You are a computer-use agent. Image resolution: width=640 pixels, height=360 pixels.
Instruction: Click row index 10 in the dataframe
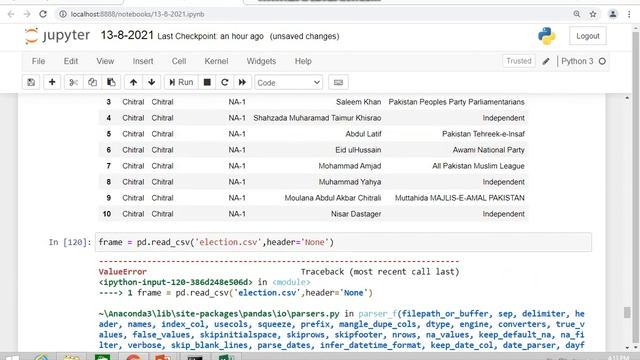click(107, 214)
